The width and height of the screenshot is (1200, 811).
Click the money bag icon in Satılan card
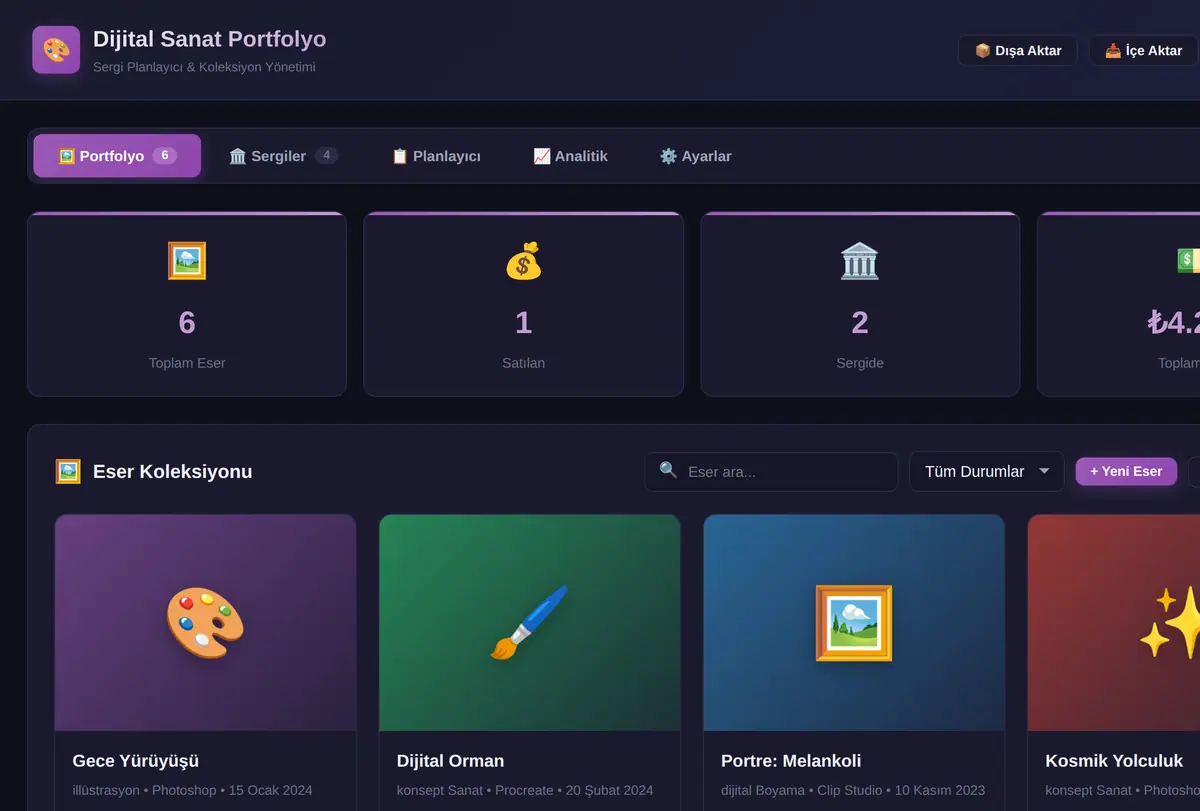click(523, 261)
